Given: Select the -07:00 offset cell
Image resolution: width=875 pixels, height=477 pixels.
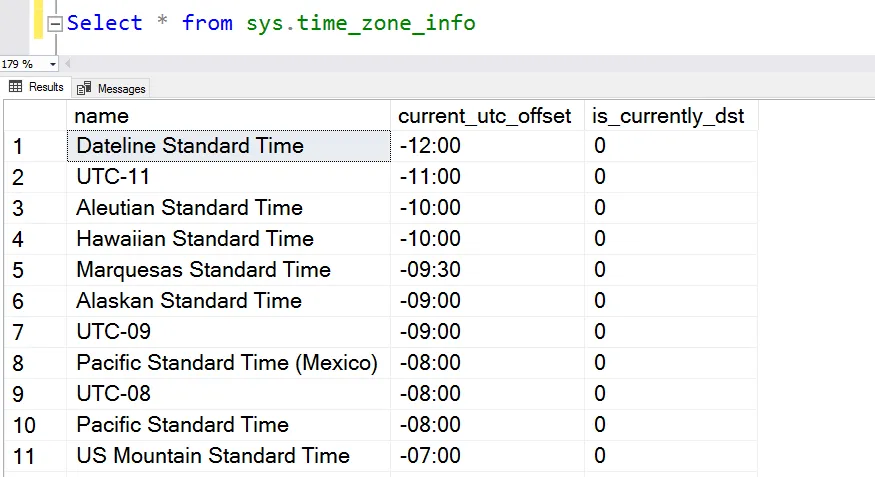Looking at the screenshot, I should click(487, 456).
